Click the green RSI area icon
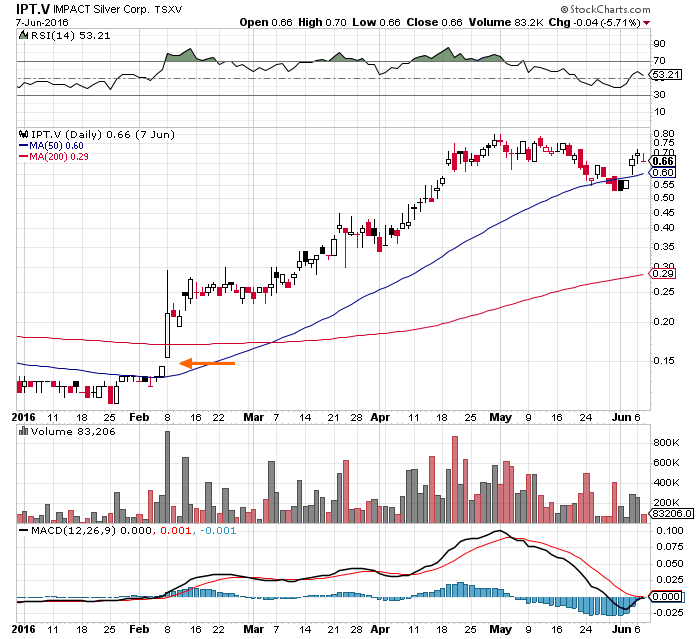This screenshot has height=639, width=700. tap(23, 35)
